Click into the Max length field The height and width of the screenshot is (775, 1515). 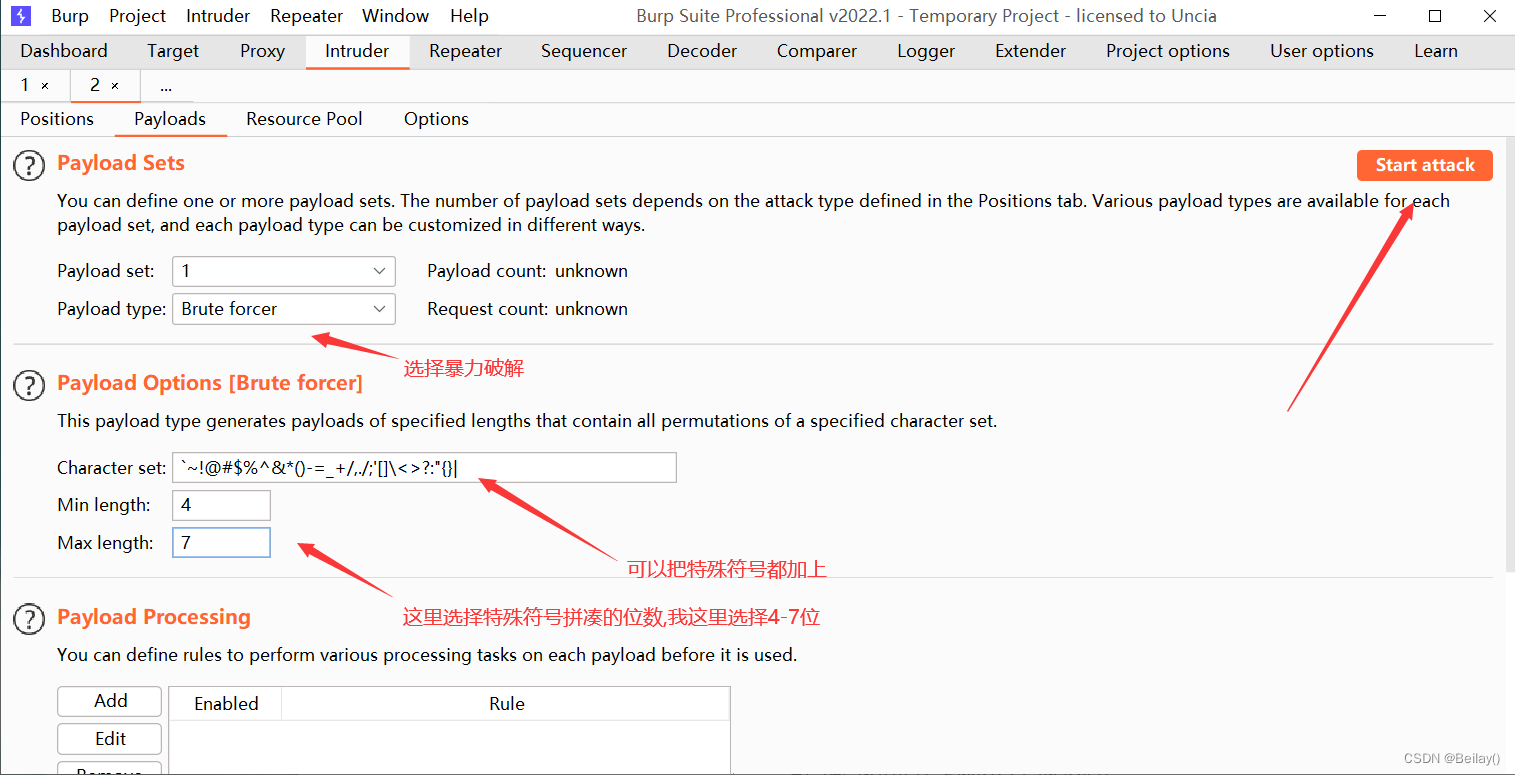pyautogui.click(x=221, y=543)
